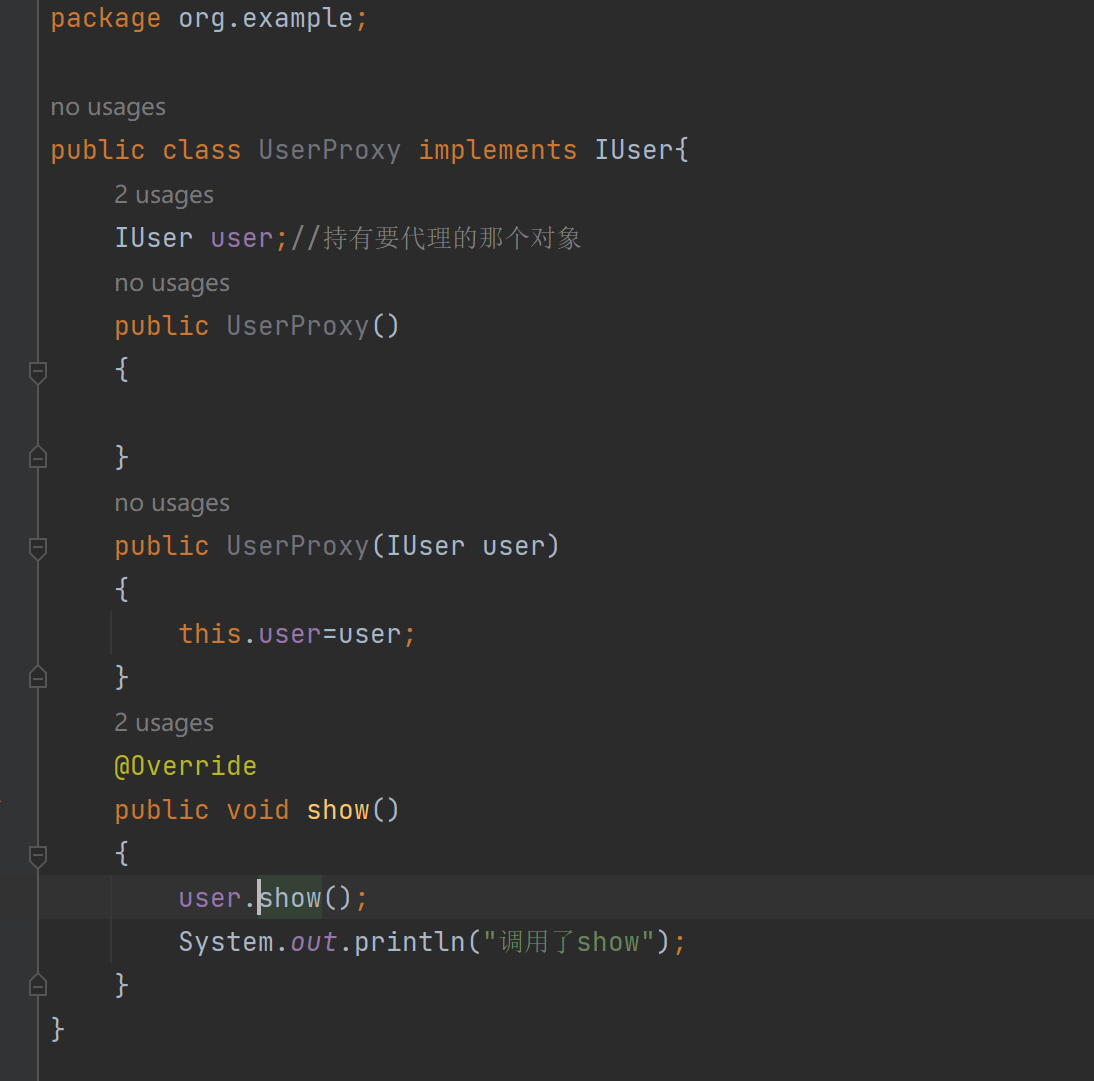Viewport: 1094px width, 1081px height.
Task: Open 'no usages' hint above UserProxy(IUser user)
Action: (172, 503)
